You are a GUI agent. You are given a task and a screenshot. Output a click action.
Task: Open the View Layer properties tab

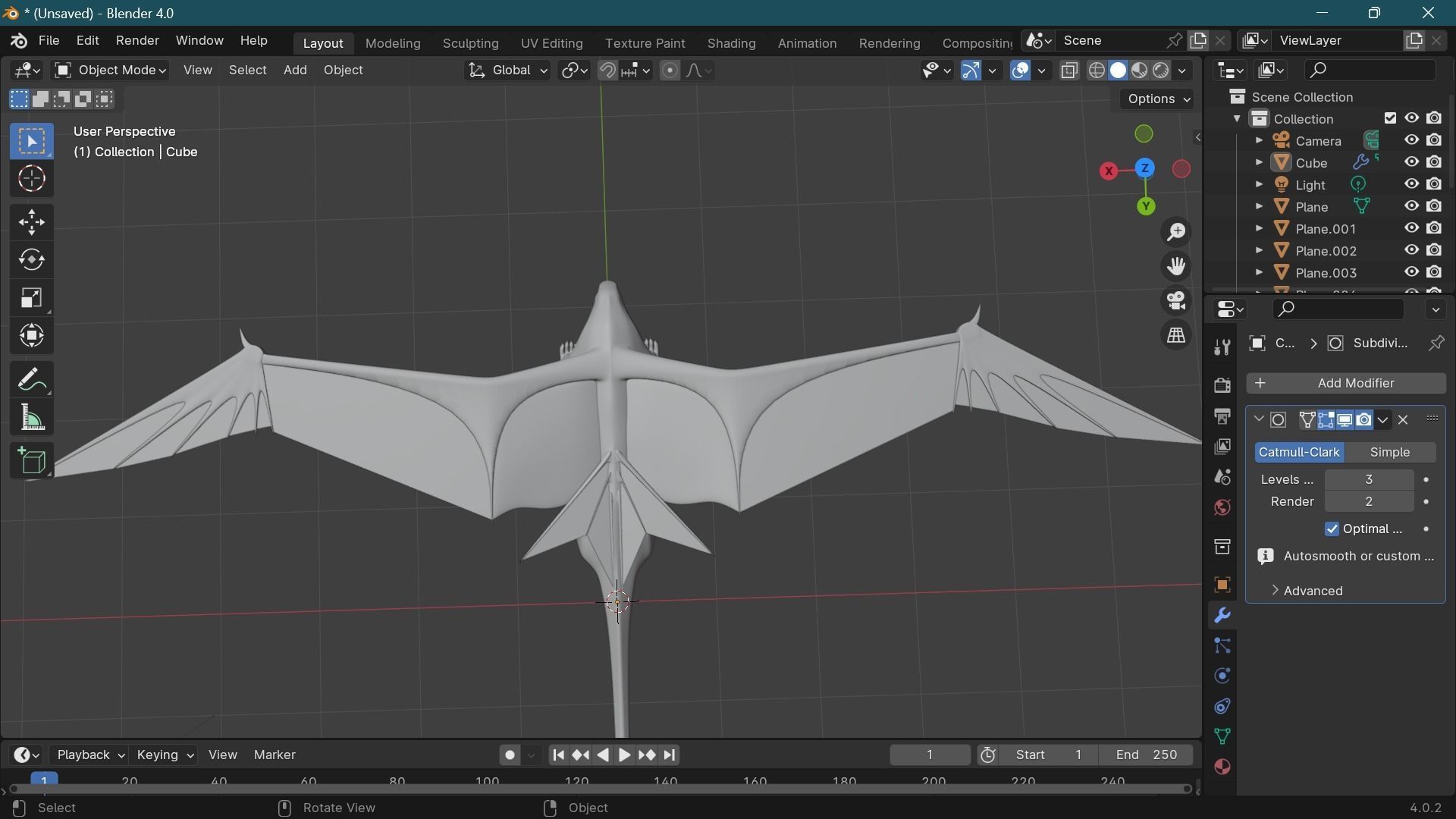point(1222,447)
